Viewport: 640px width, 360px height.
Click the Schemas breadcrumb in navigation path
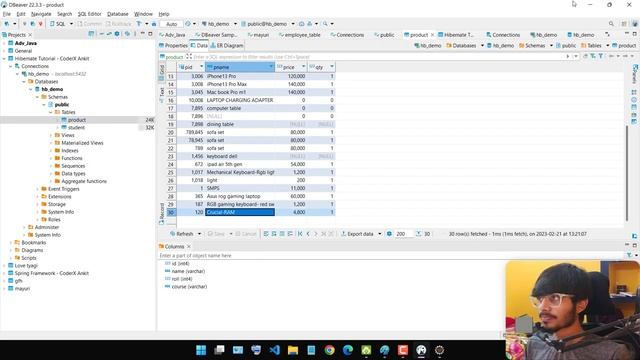[532, 46]
